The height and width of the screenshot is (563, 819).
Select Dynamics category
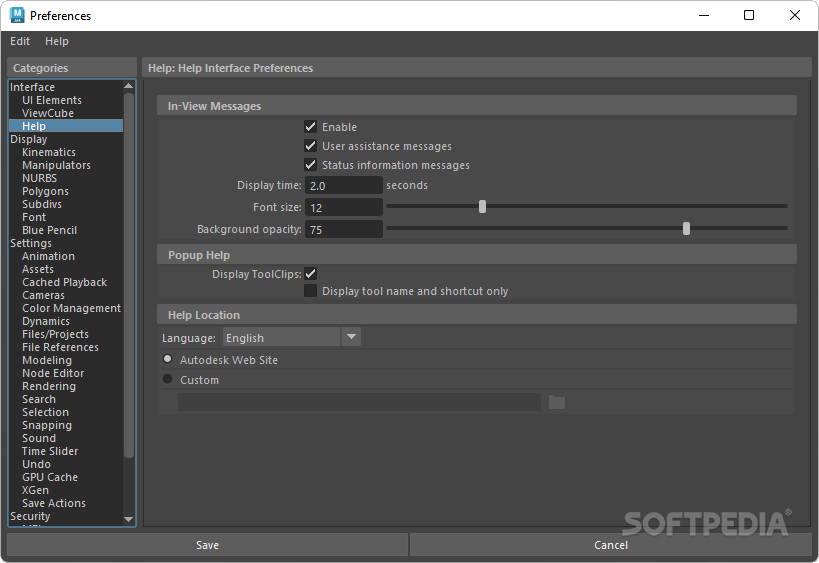click(45, 321)
